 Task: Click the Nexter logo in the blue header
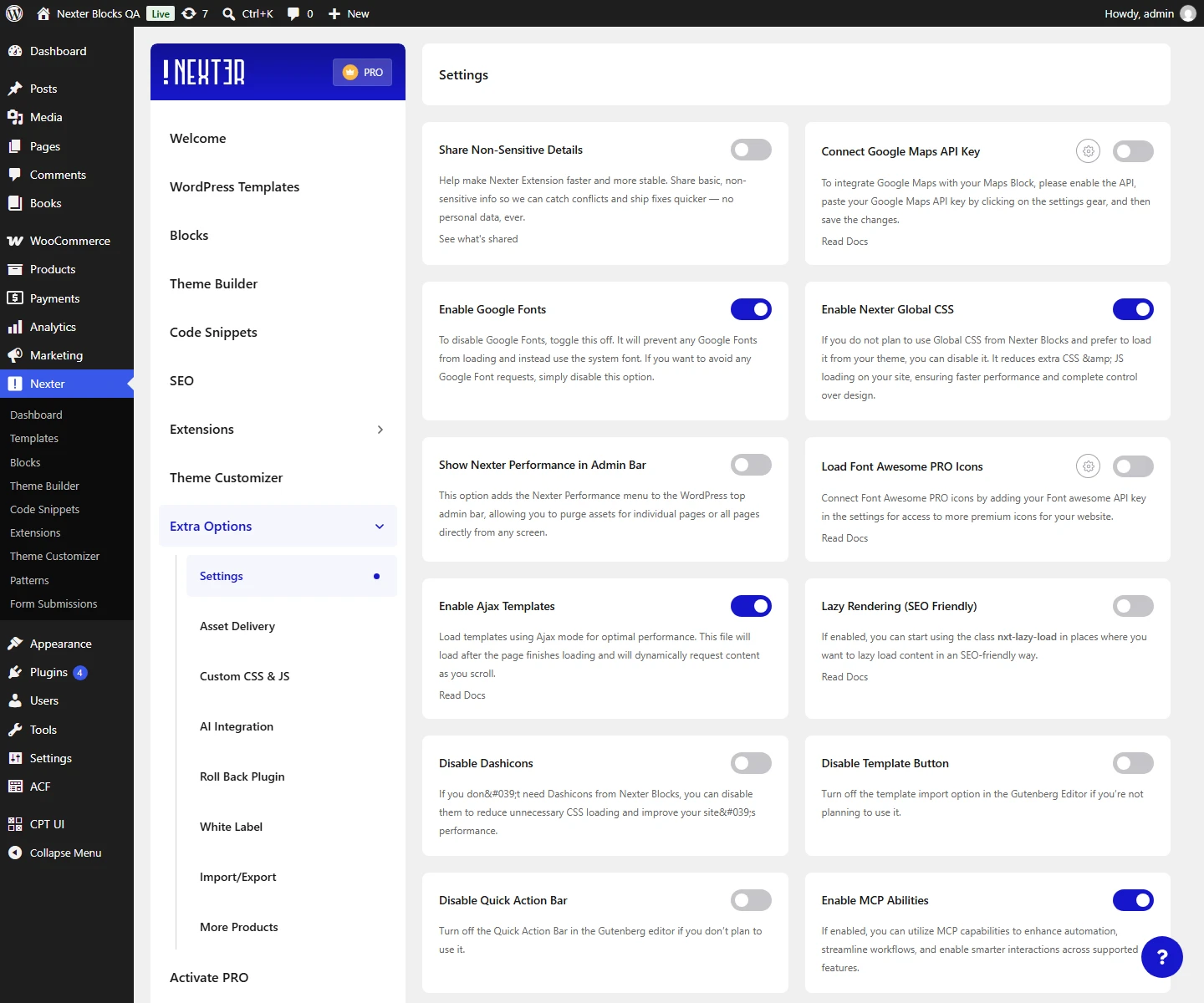tap(204, 72)
